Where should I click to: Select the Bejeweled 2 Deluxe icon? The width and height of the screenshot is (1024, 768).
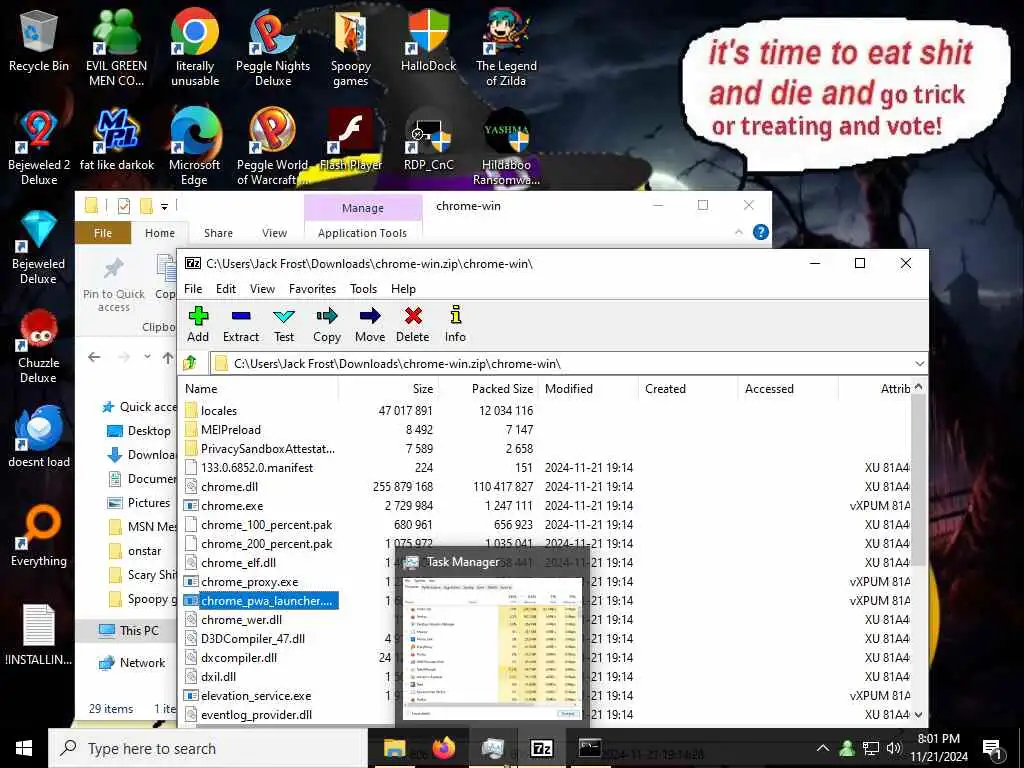click(39, 148)
